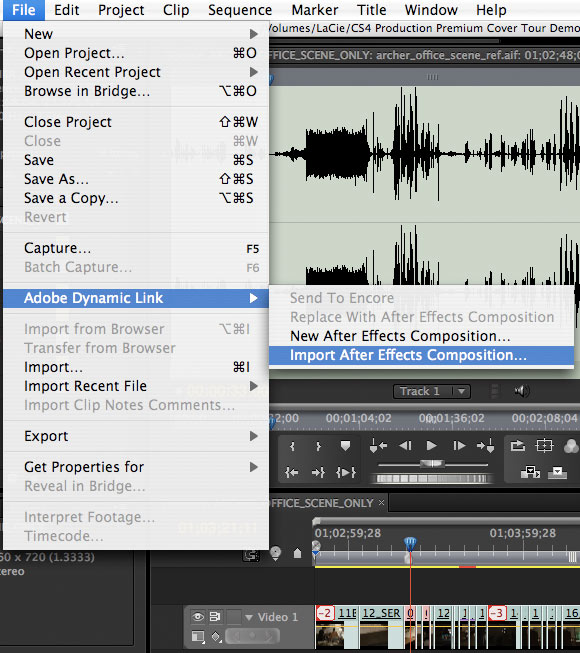Open the Help menu

click(x=491, y=10)
